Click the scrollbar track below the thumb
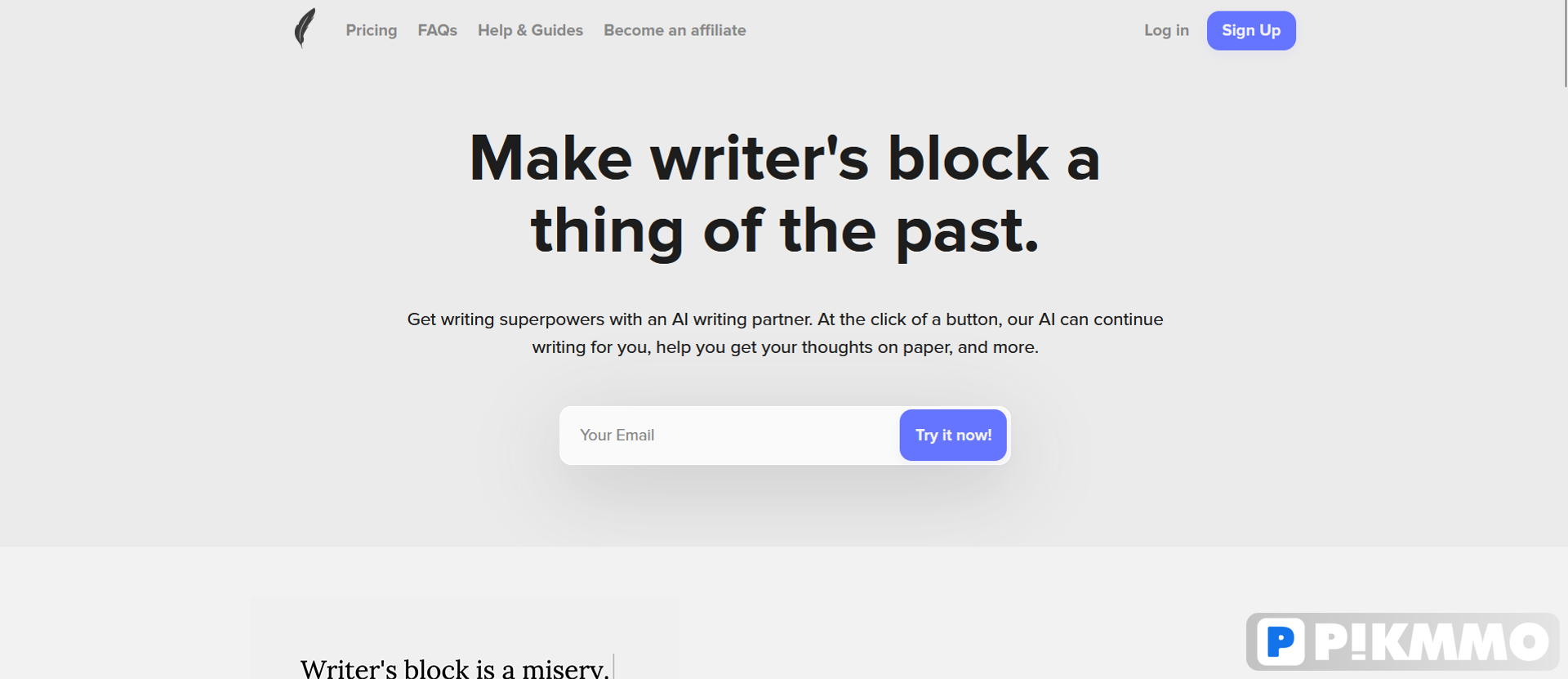 click(x=1565, y=384)
